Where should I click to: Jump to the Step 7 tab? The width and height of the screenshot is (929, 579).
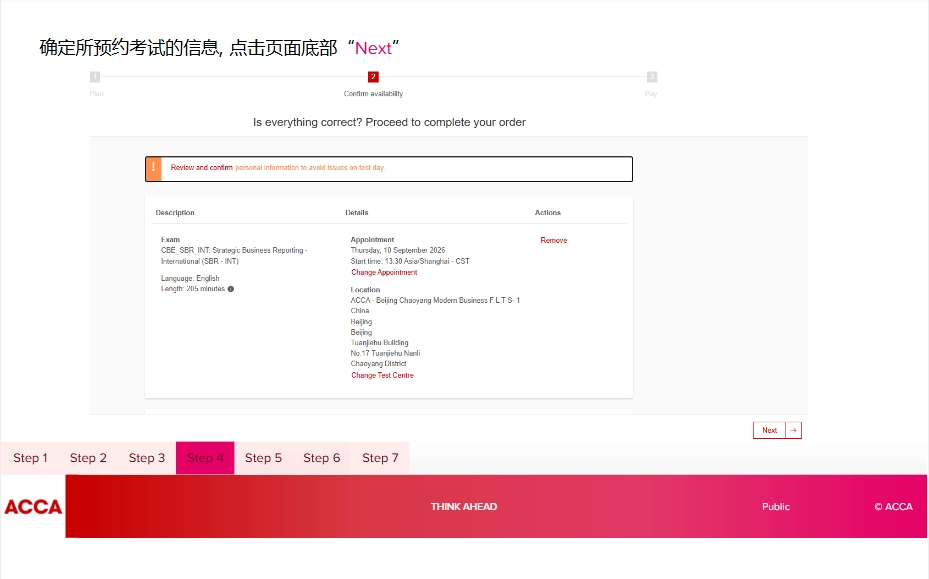pos(380,458)
